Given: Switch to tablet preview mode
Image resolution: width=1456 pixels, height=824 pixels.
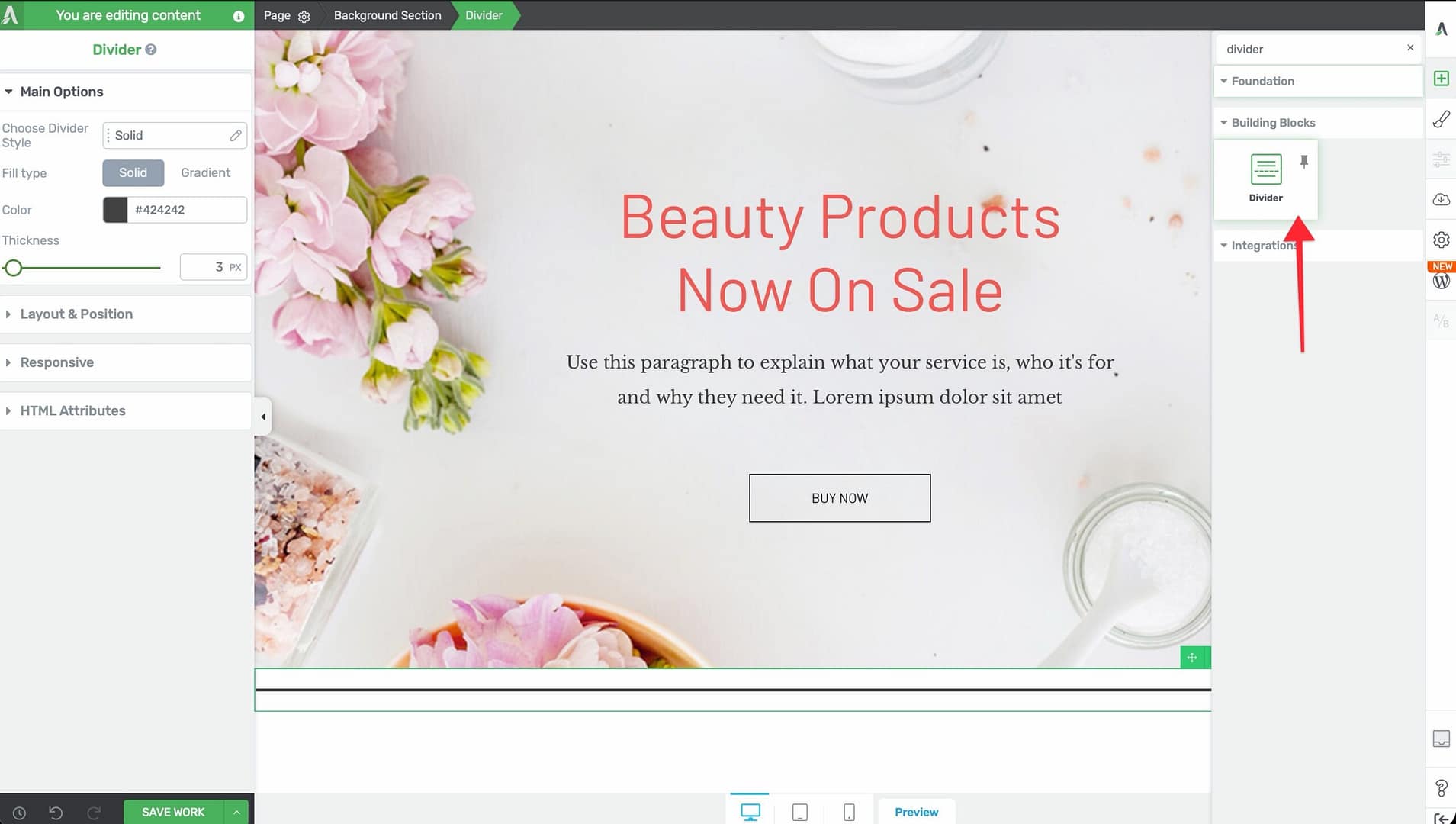Looking at the screenshot, I should [799, 813].
